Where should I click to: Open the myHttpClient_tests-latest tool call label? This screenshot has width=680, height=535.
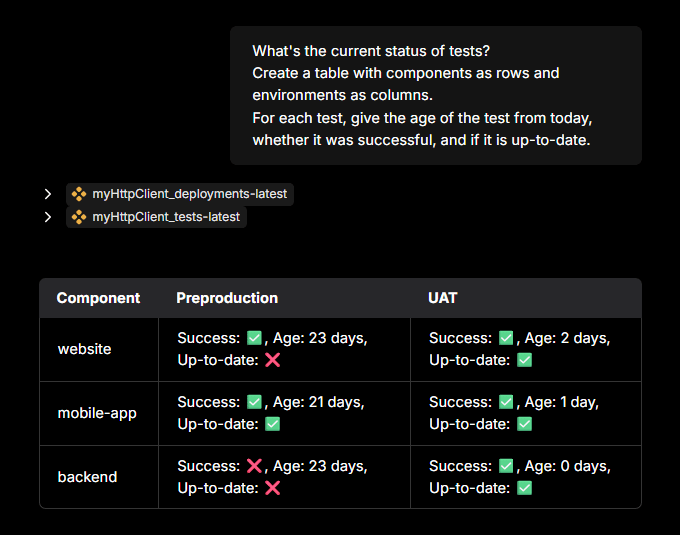(x=165, y=216)
